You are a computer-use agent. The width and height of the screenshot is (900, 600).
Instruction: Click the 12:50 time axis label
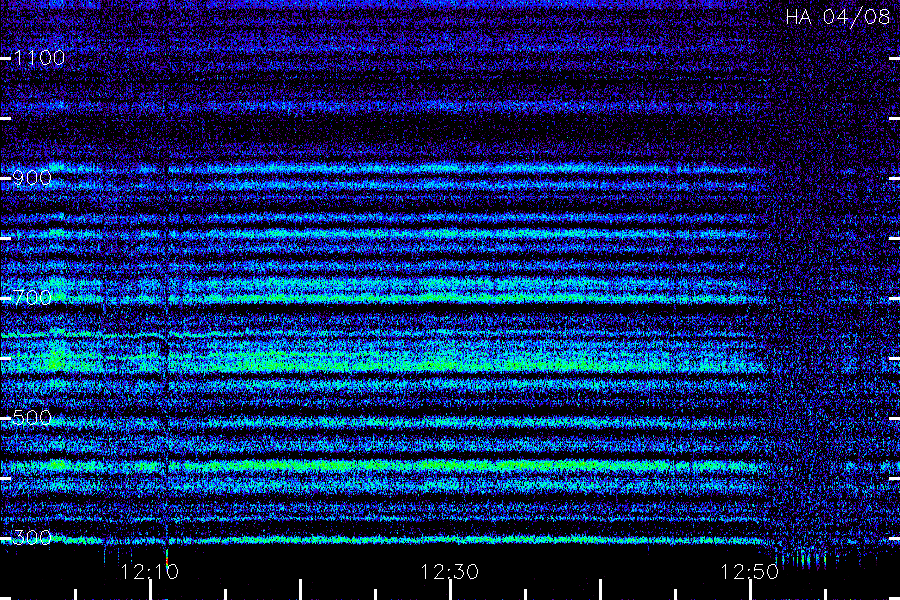pos(750,572)
